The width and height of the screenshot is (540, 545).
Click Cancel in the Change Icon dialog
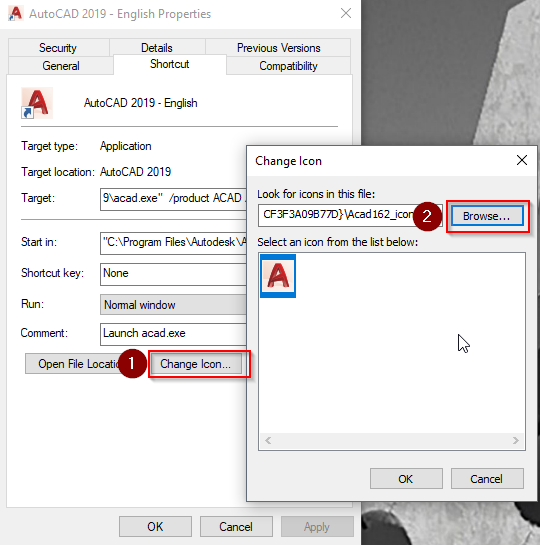[487, 479]
